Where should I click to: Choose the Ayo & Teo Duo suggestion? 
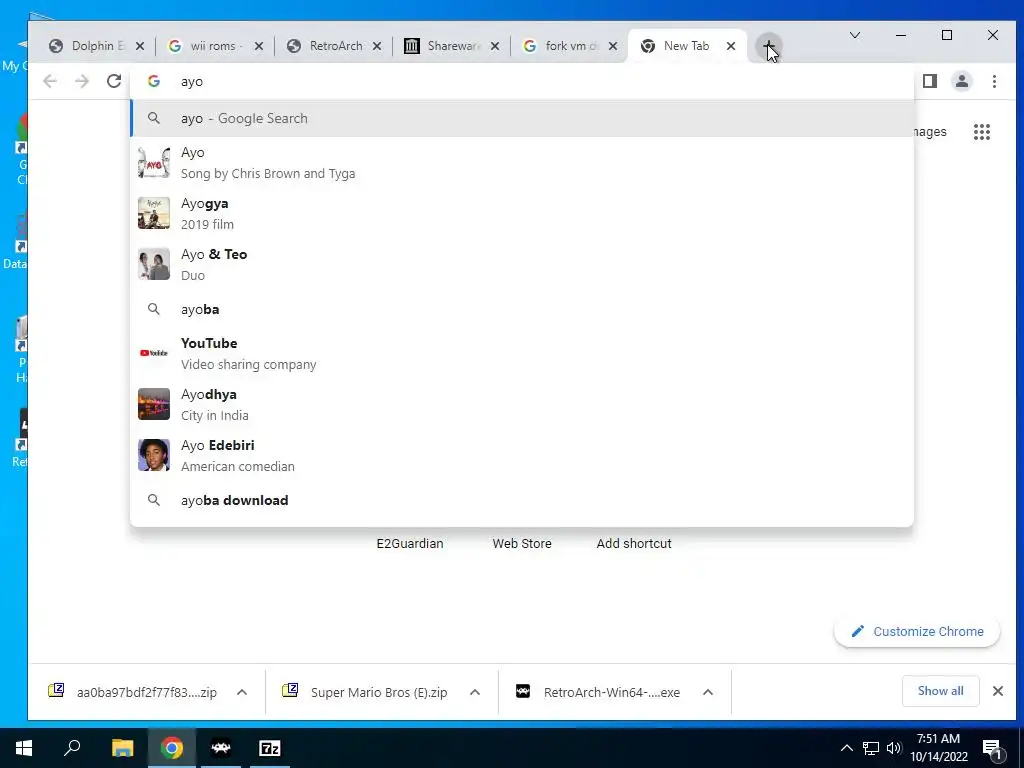[522, 264]
